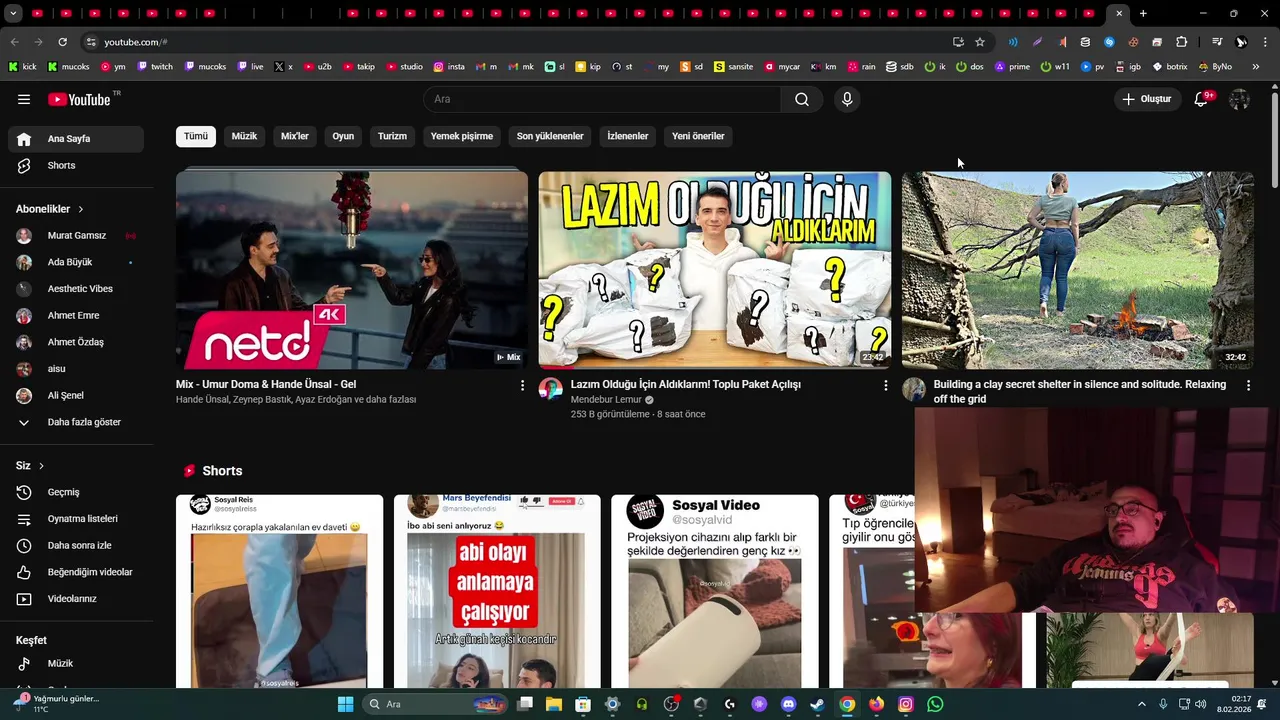Open Daha sonra izle list
Image resolution: width=1280 pixels, height=720 pixels.
(x=76, y=545)
